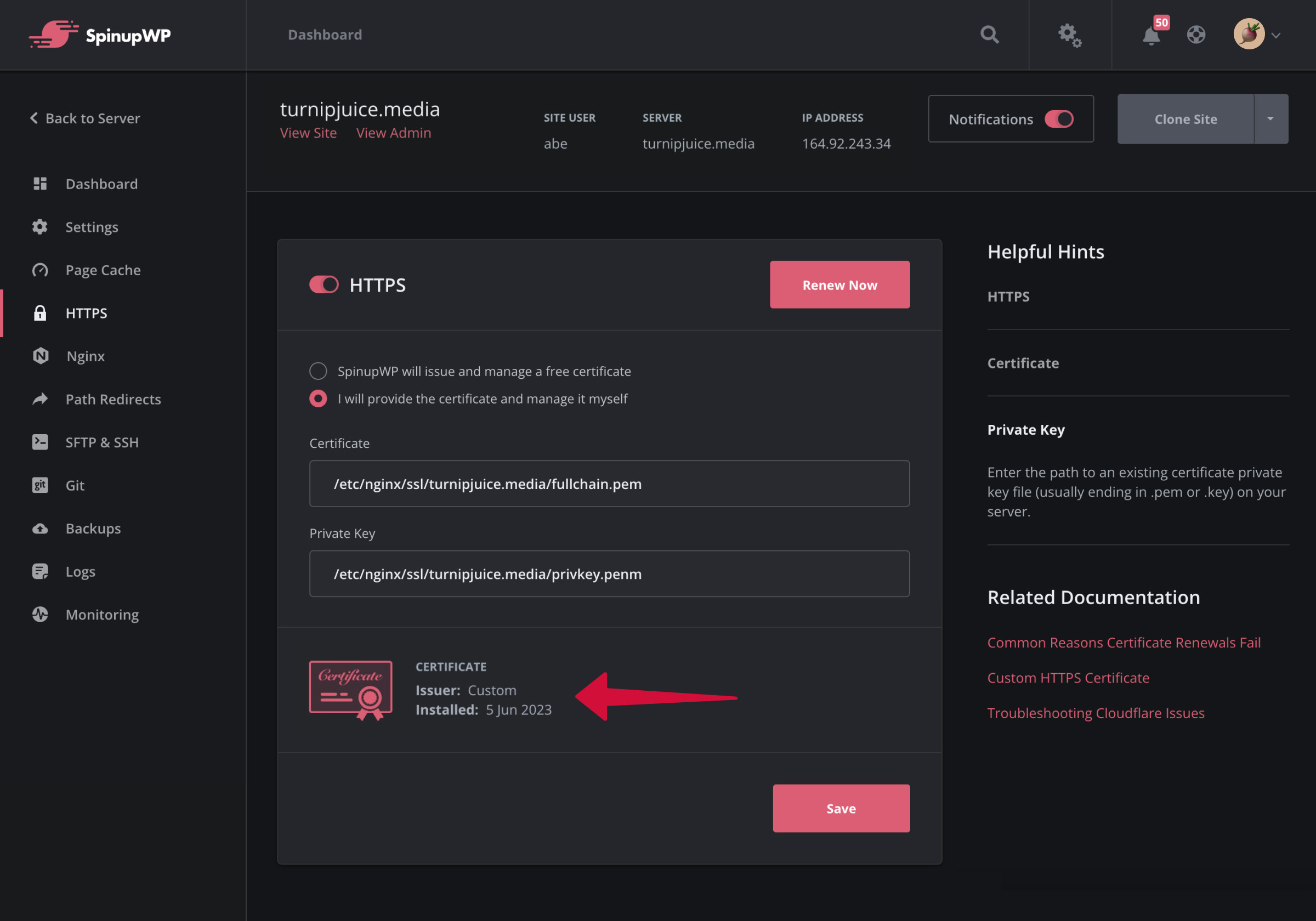Click the Issuer value Custom
Viewport: 1316px width, 921px height.
coord(492,690)
